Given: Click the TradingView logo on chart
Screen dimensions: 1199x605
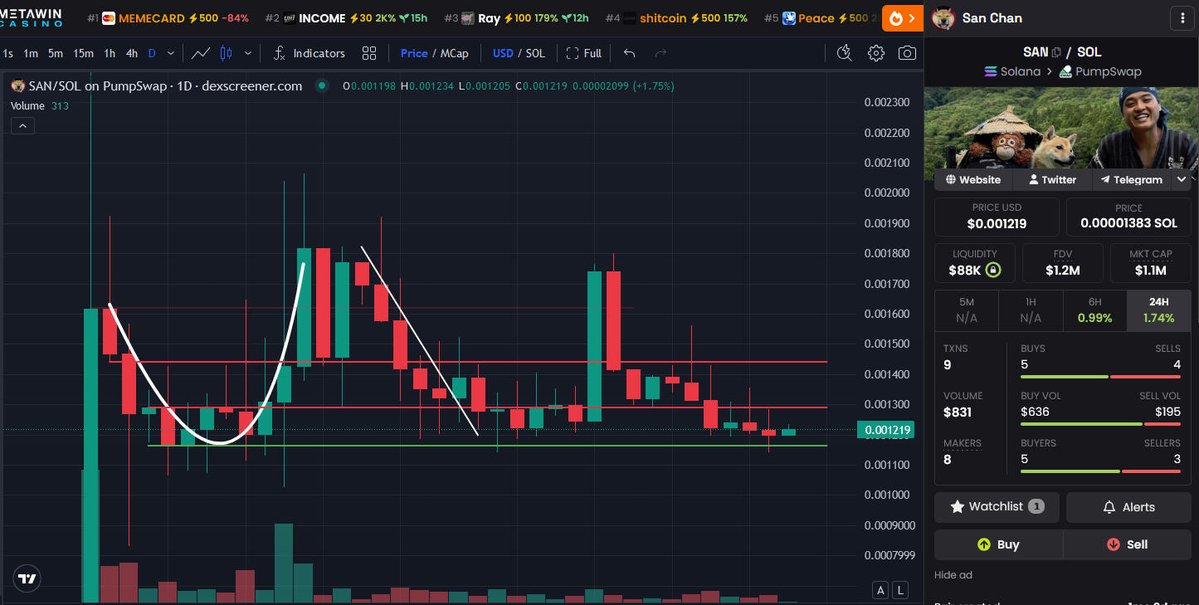Looking at the screenshot, I should tap(27, 579).
